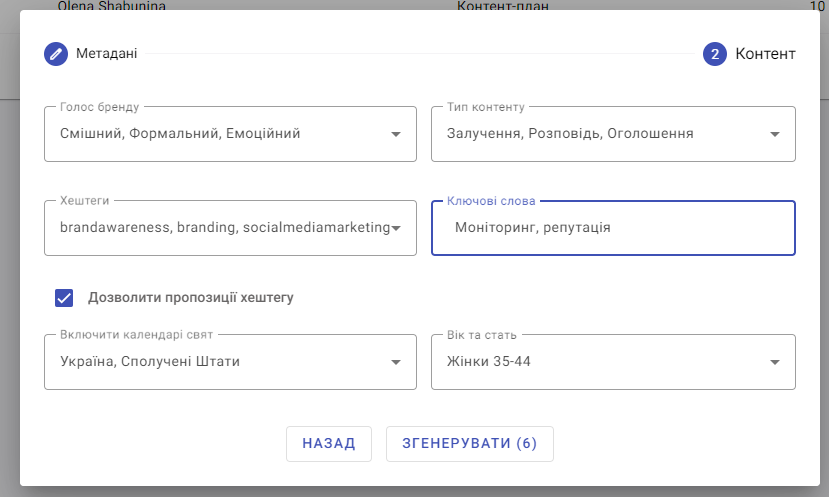Click the Дозволити пропозиції хештегу label text

coord(191,298)
